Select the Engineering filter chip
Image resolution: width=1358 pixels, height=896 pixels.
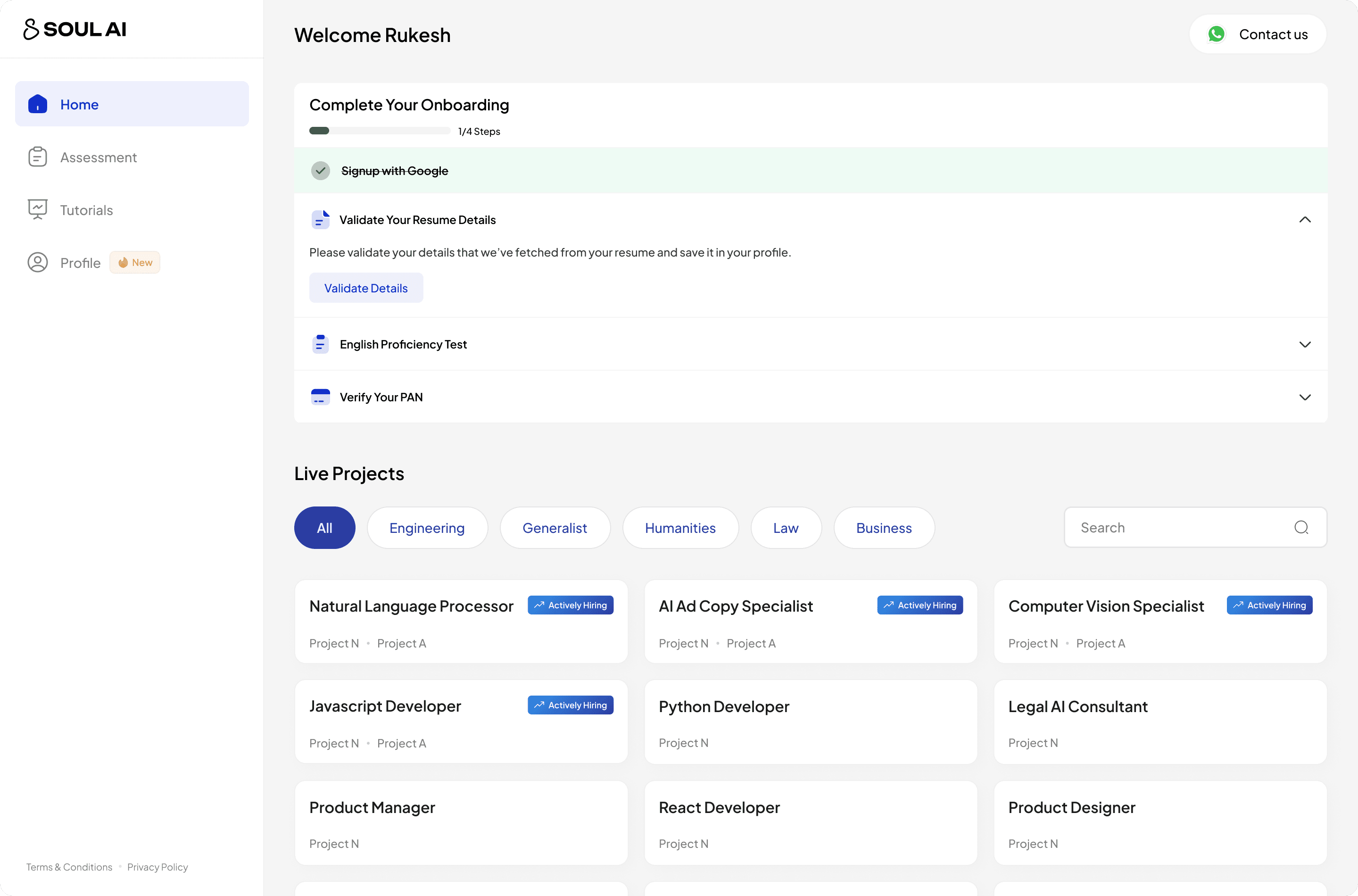point(427,528)
